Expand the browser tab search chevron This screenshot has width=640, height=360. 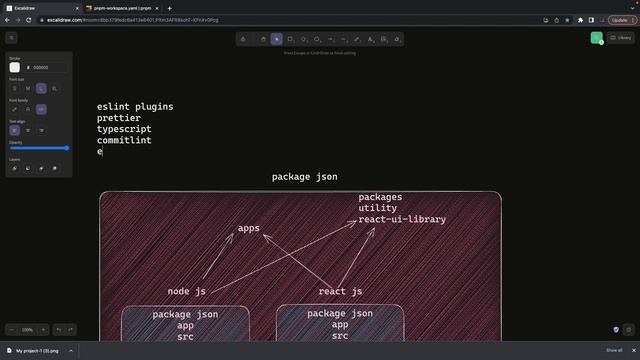click(633, 8)
